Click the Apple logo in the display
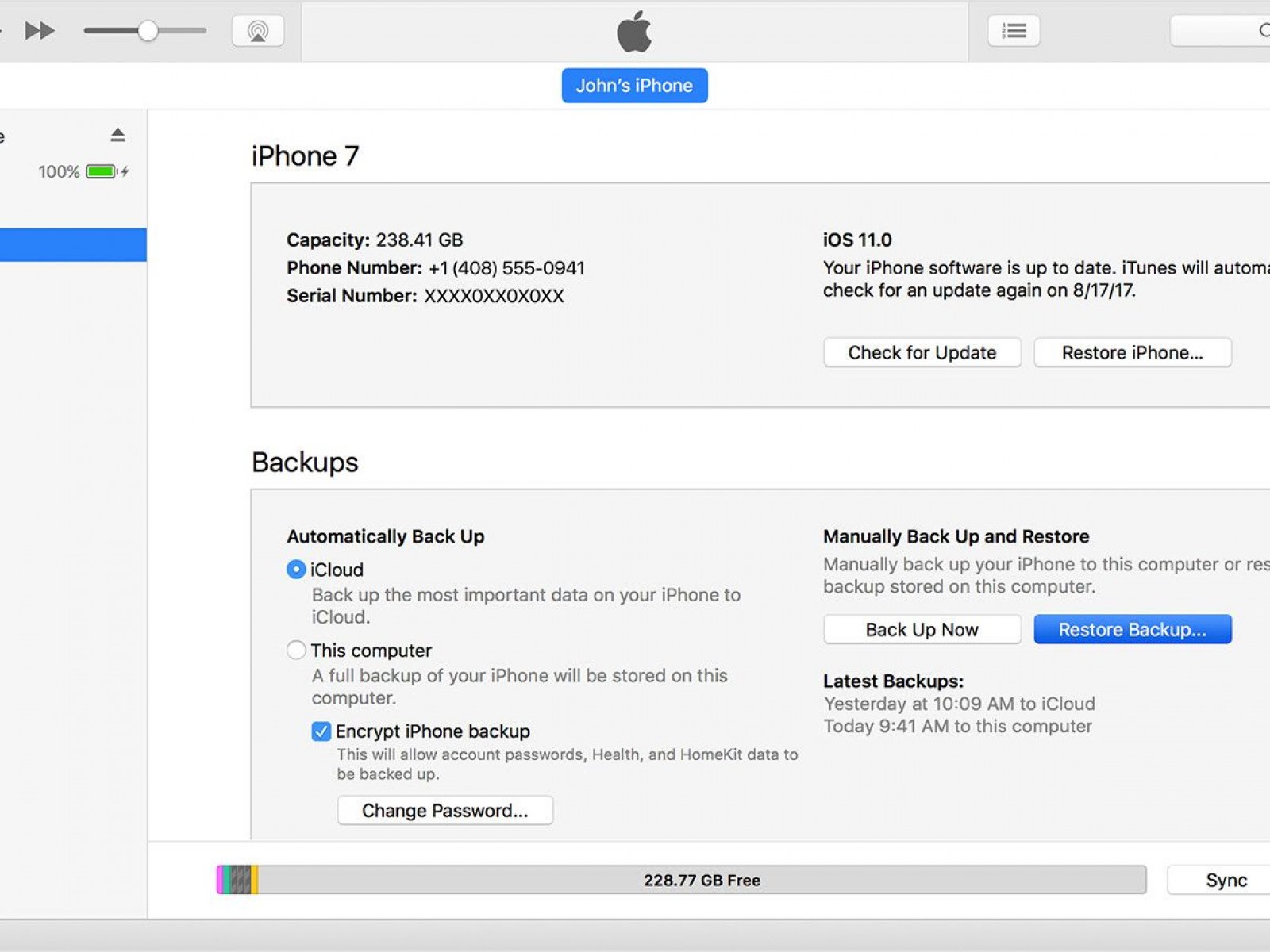 pyautogui.click(x=634, y=32)
